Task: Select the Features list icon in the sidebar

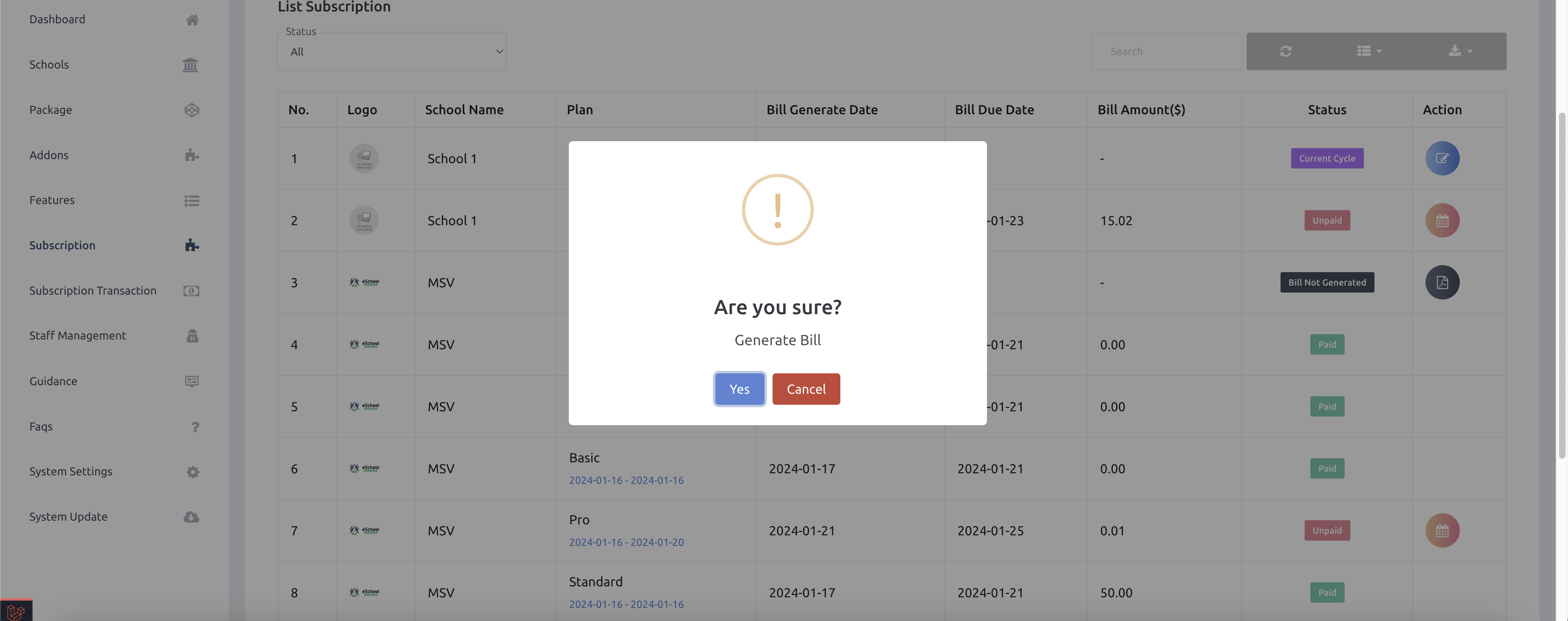Action: pos(192,200)
